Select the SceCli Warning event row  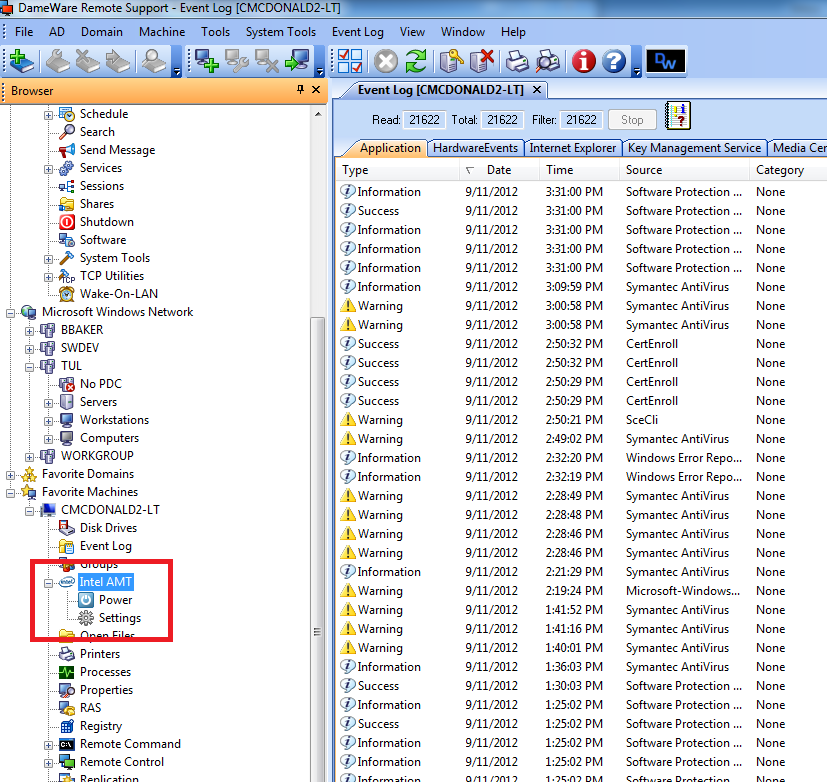[581, 420]
